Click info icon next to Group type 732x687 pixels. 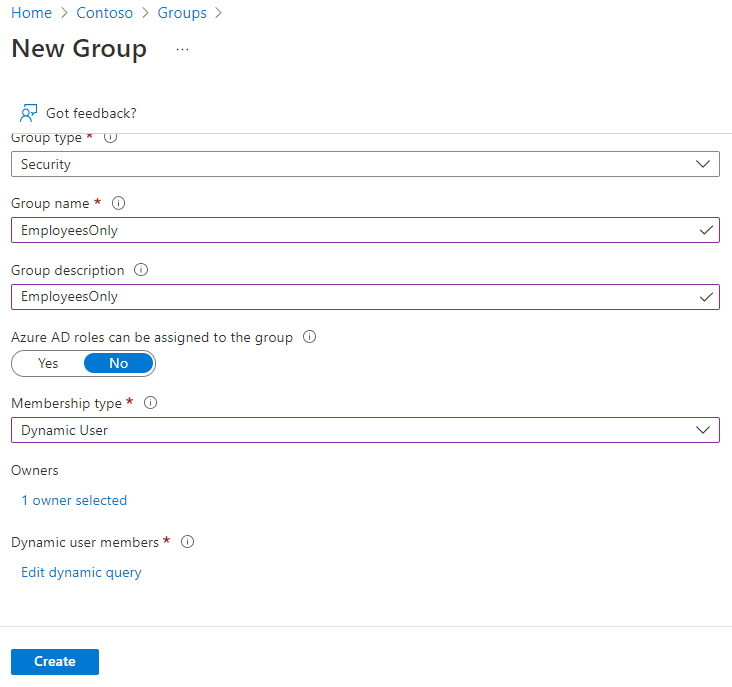pos(110,138)
